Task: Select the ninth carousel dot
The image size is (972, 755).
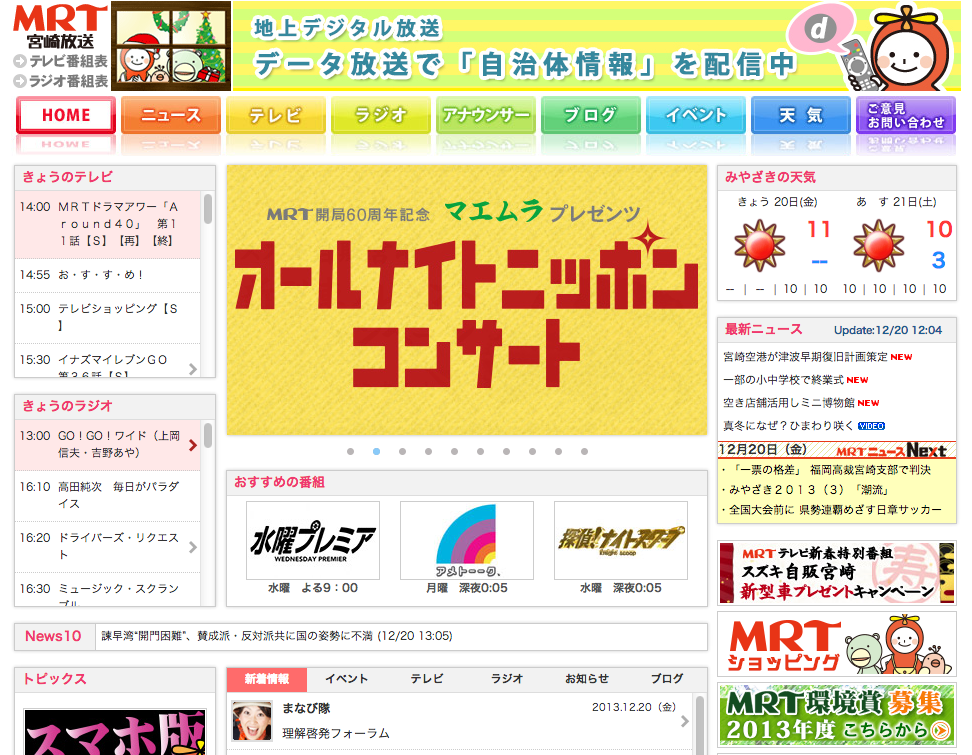Action: pyautogui.click(x=559, y=452)
